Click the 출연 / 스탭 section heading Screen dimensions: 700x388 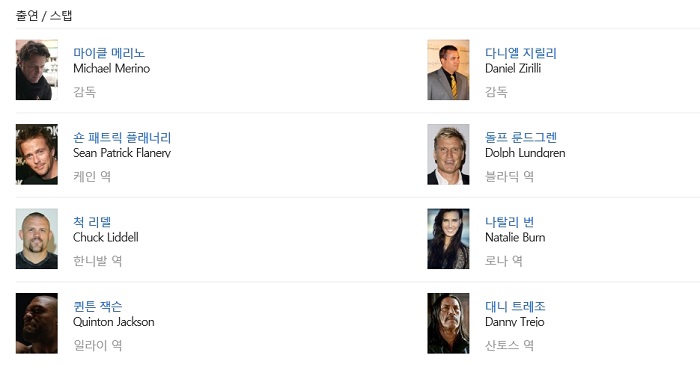[x=44, y=16]
